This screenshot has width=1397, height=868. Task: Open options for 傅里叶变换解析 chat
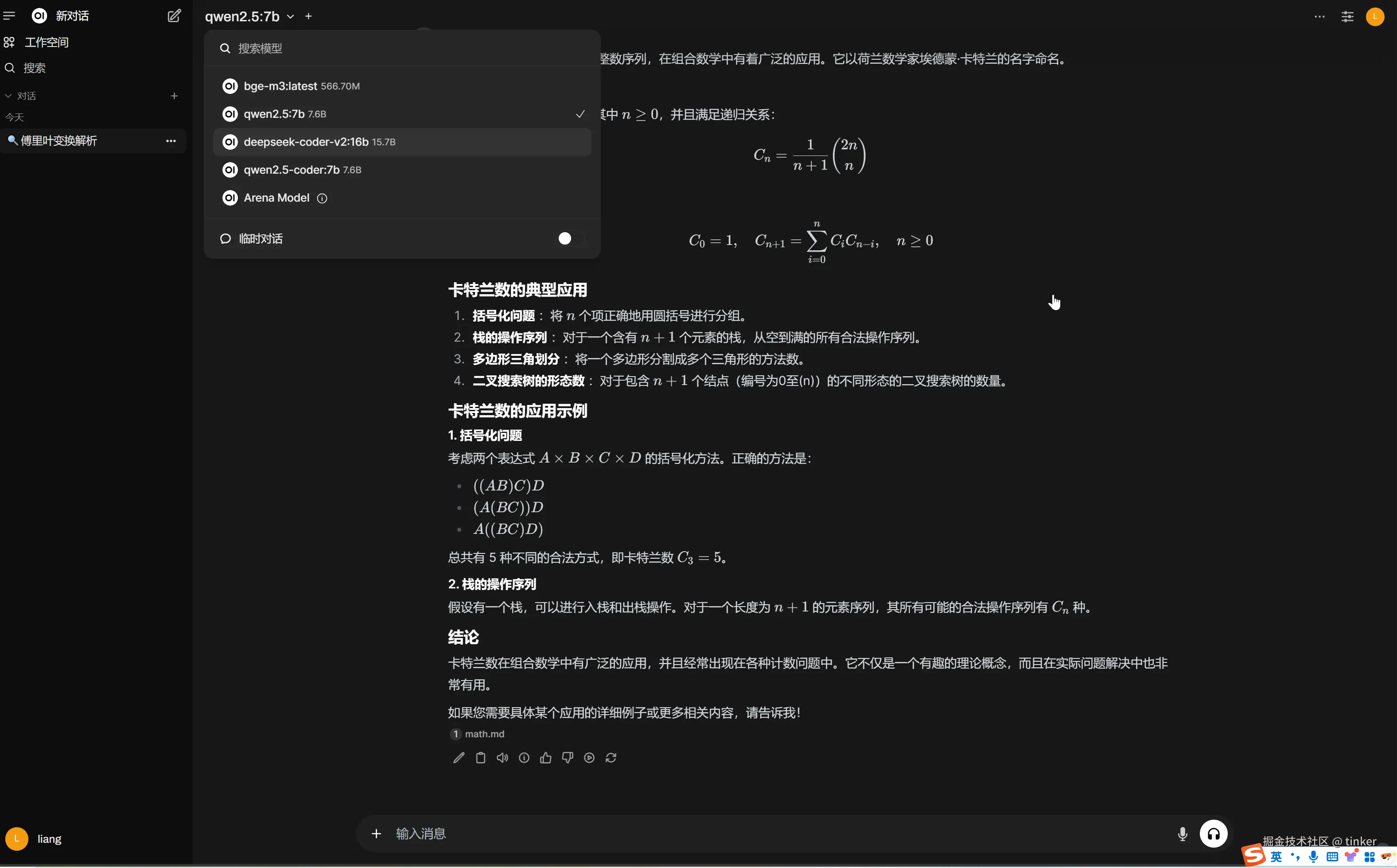[171, 140]
